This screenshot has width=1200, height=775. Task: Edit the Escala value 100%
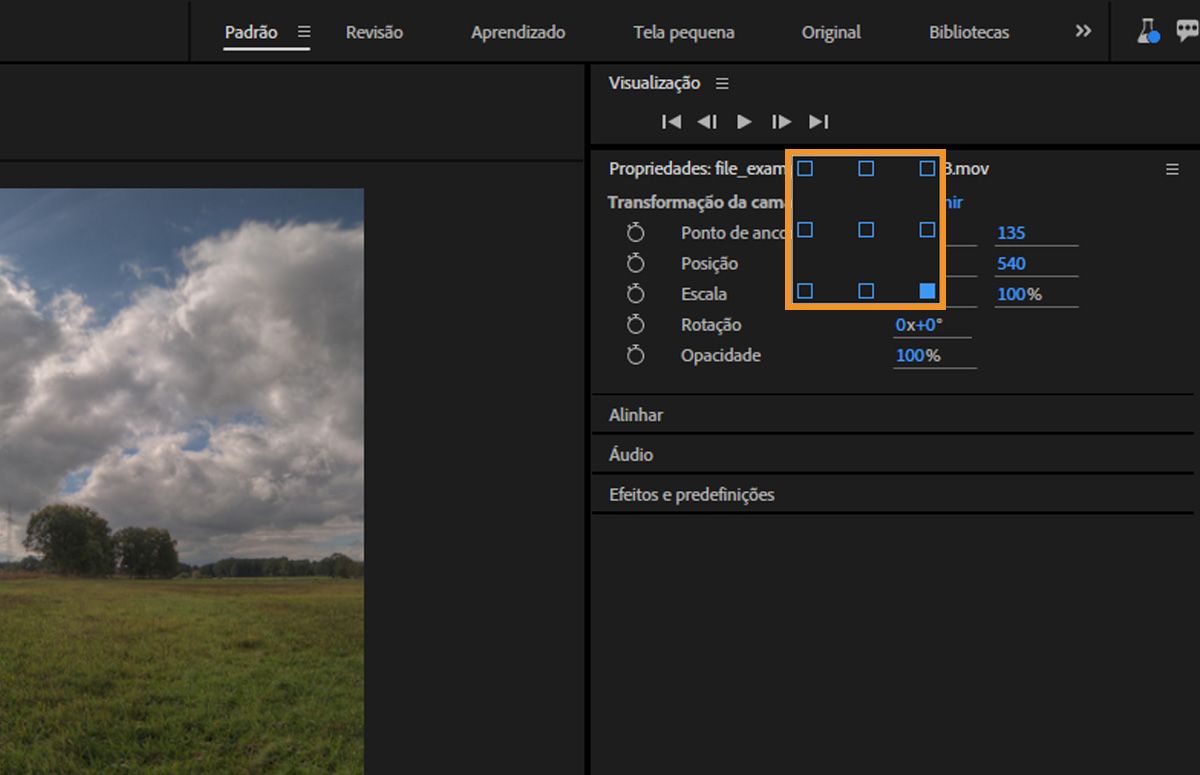[1019, 295]
